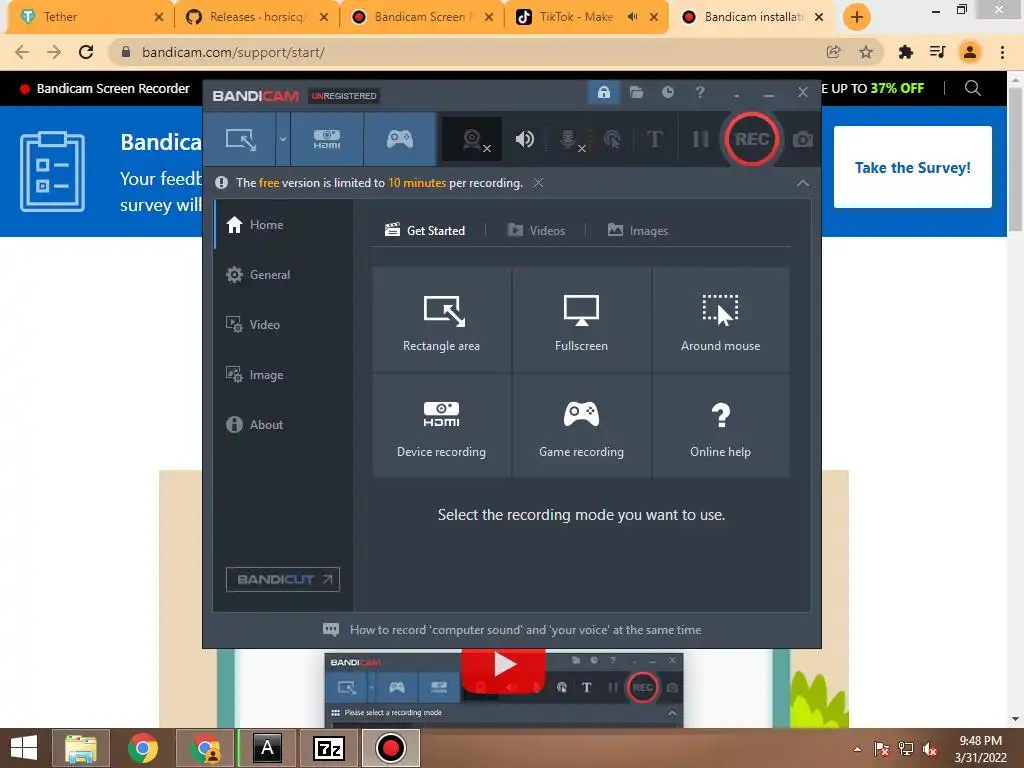The height and width of the screenshot is (768, 1024).
Task: Click the webpage search magnifier icon
Action: [972, 88]
